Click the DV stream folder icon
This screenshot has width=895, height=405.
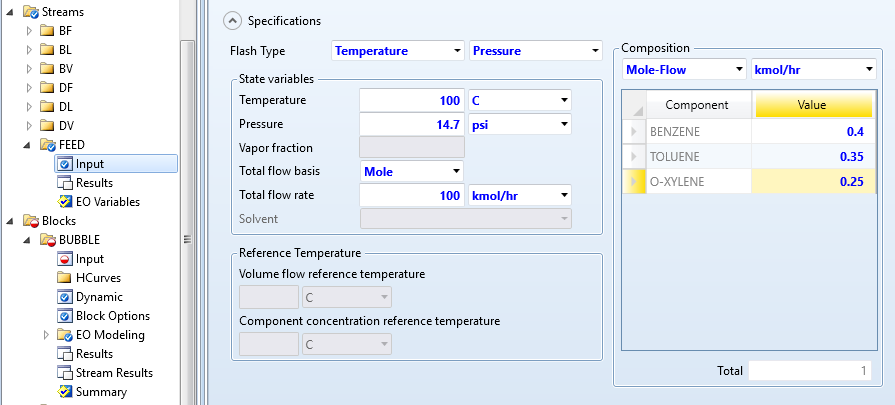pyautogui.click(x=47, y=125)
